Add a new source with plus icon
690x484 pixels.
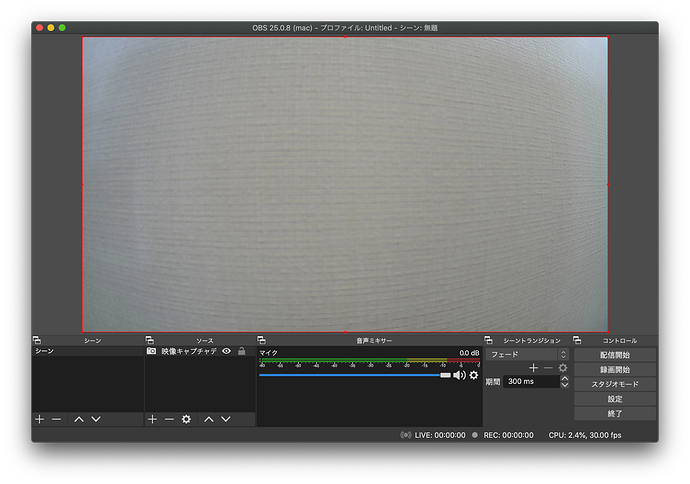[152, 419]
